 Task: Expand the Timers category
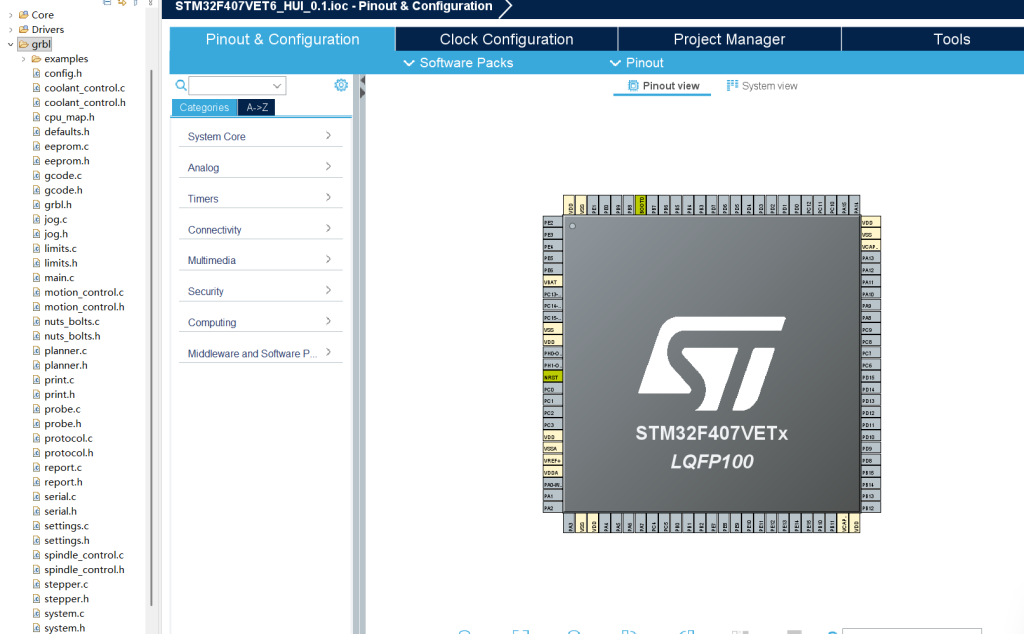click(260, 198)
